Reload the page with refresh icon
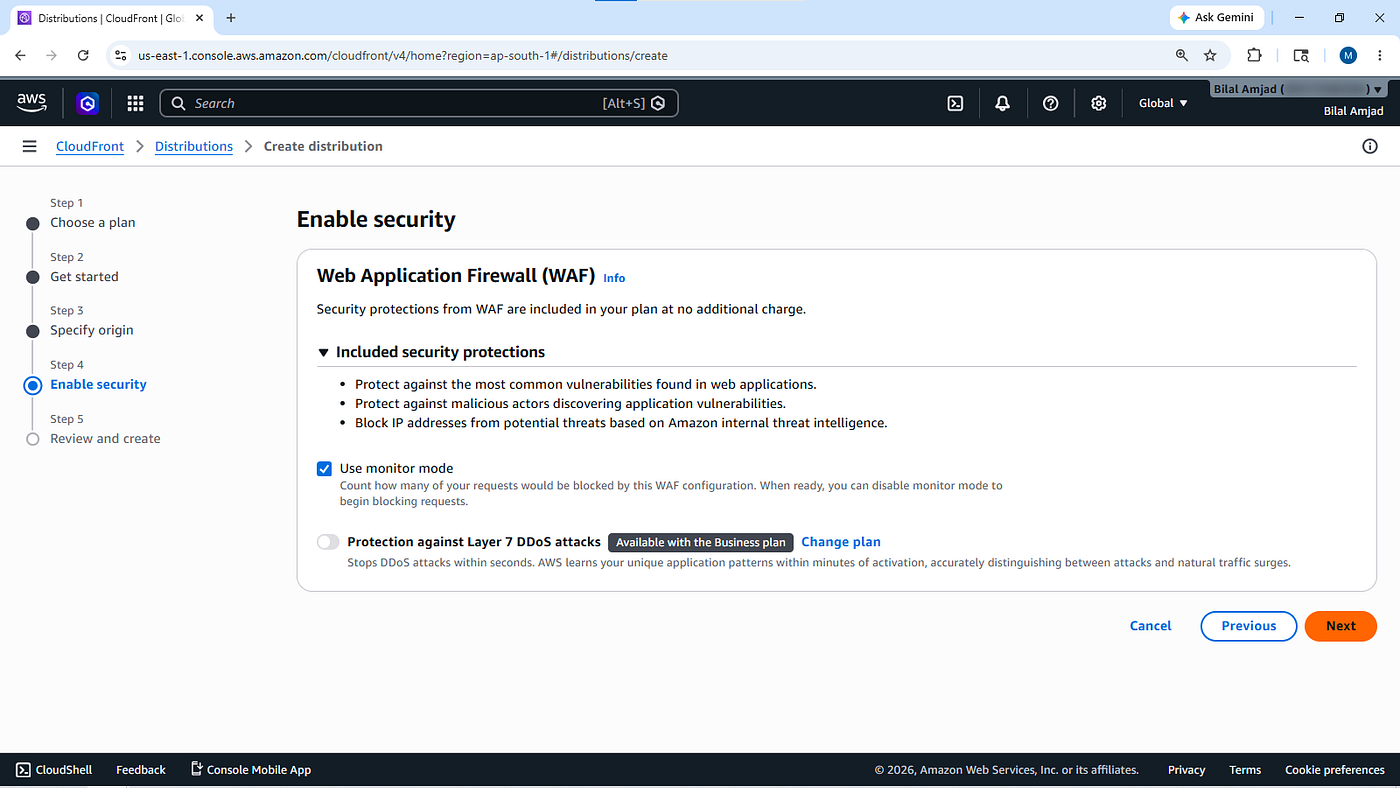This screenshot has width=1400, height=788. (83, 55)
